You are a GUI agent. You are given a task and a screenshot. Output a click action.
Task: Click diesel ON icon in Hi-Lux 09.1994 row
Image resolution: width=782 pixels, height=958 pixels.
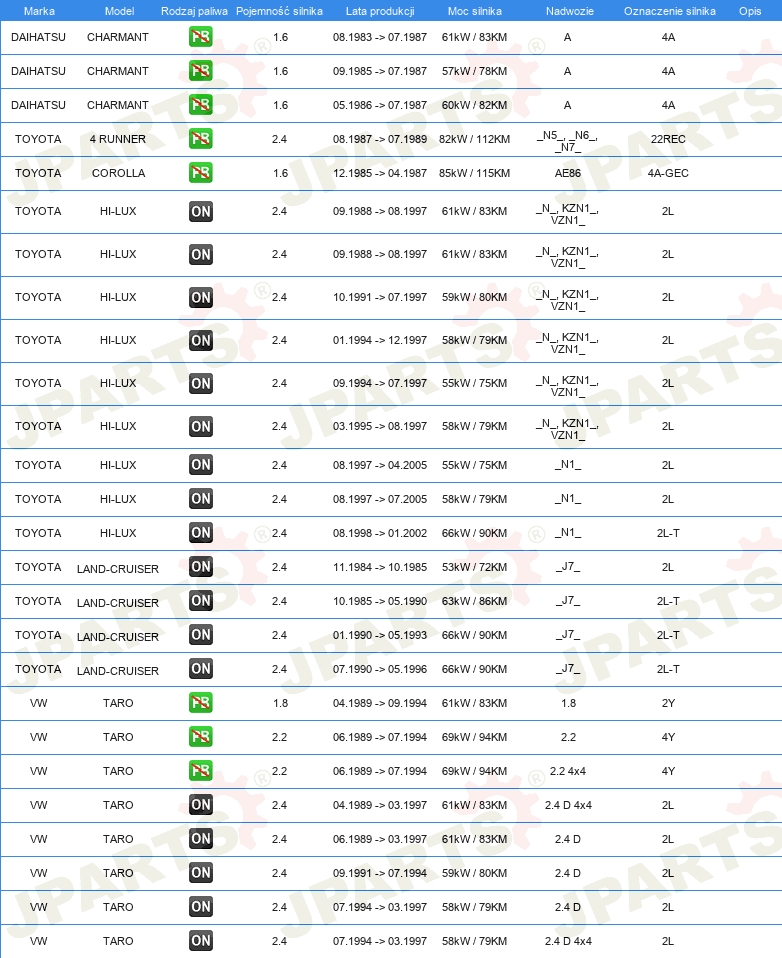pyautogui.click(x=200, y=384)
